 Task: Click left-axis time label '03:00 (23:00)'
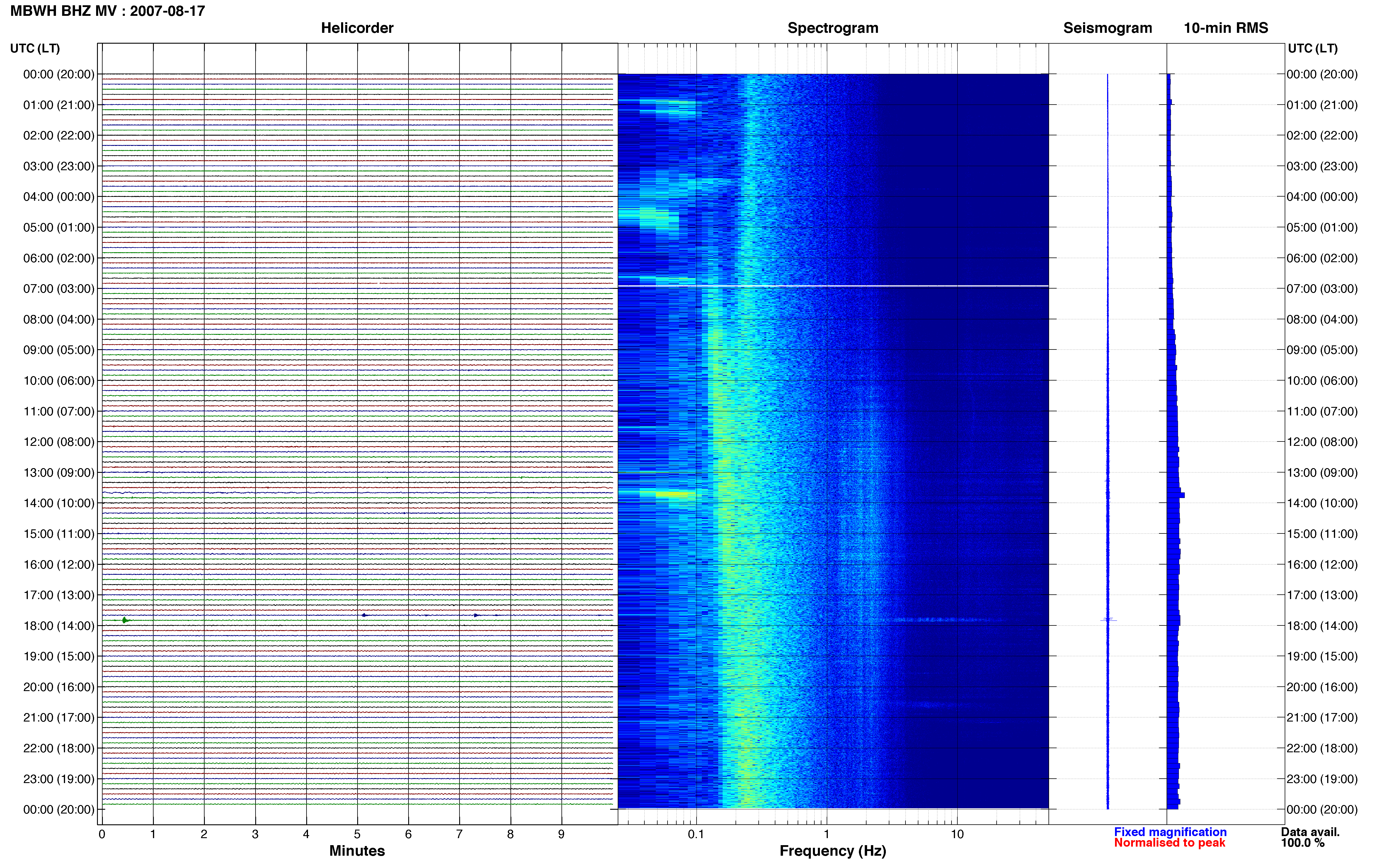pyautogui.click(x=59, y=166)
